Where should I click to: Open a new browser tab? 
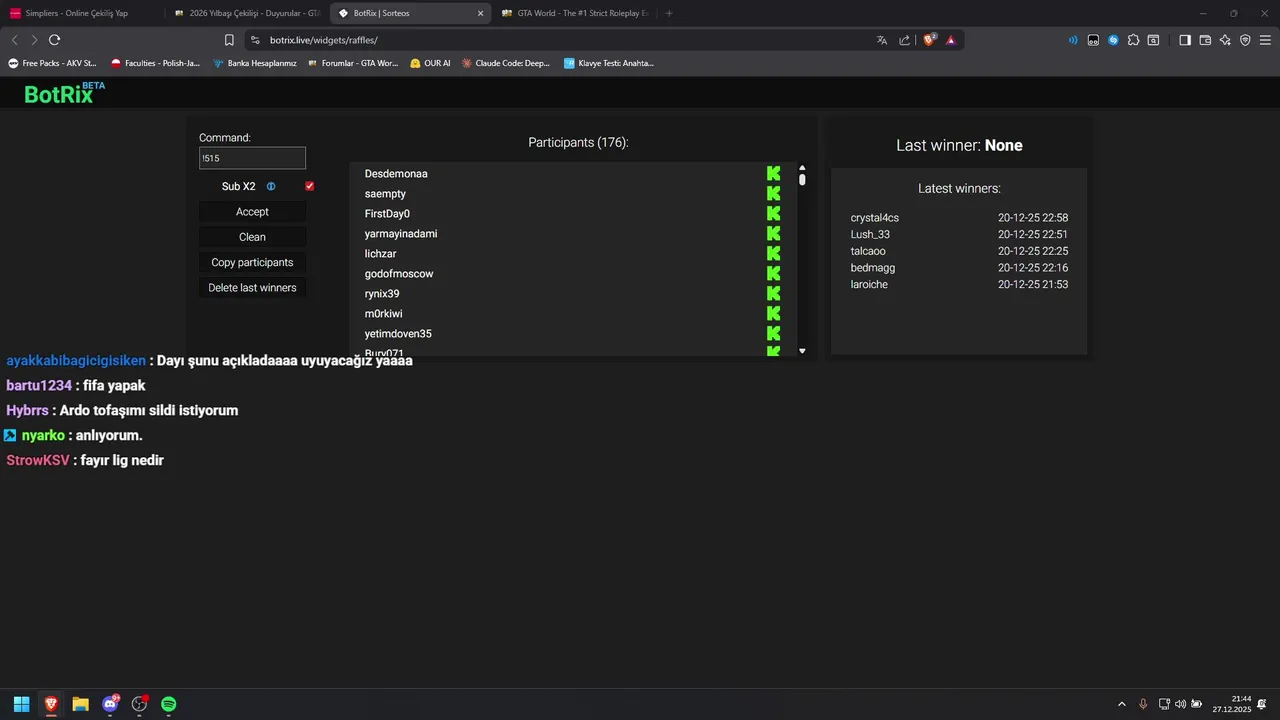pos(669,13)
